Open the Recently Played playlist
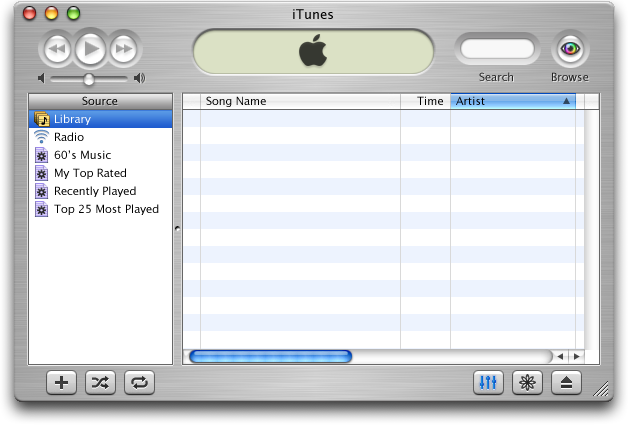Image resolution: width=628 pixels, height=425 pixels. pyautogui.click(x=101, y=191)
